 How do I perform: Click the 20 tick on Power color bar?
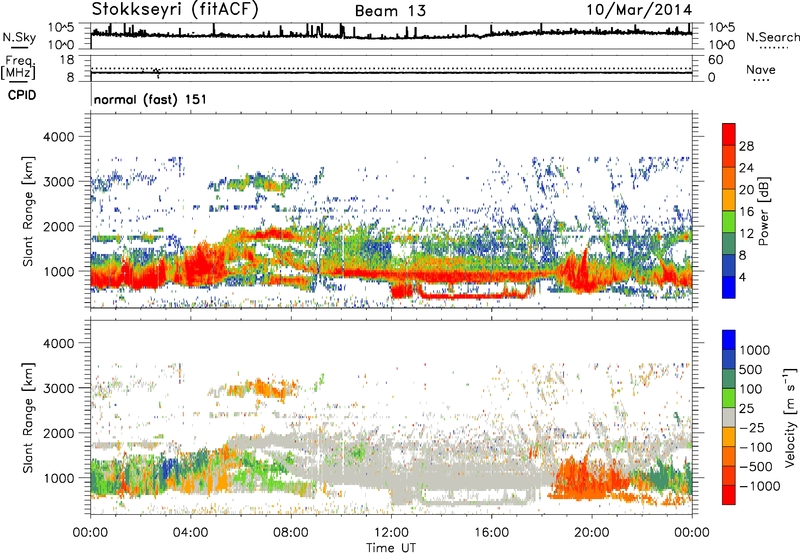click(x=746, y=190)
